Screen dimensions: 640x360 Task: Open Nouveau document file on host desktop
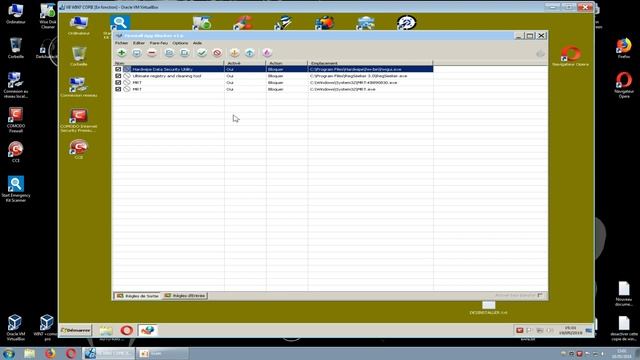[624, 294]
